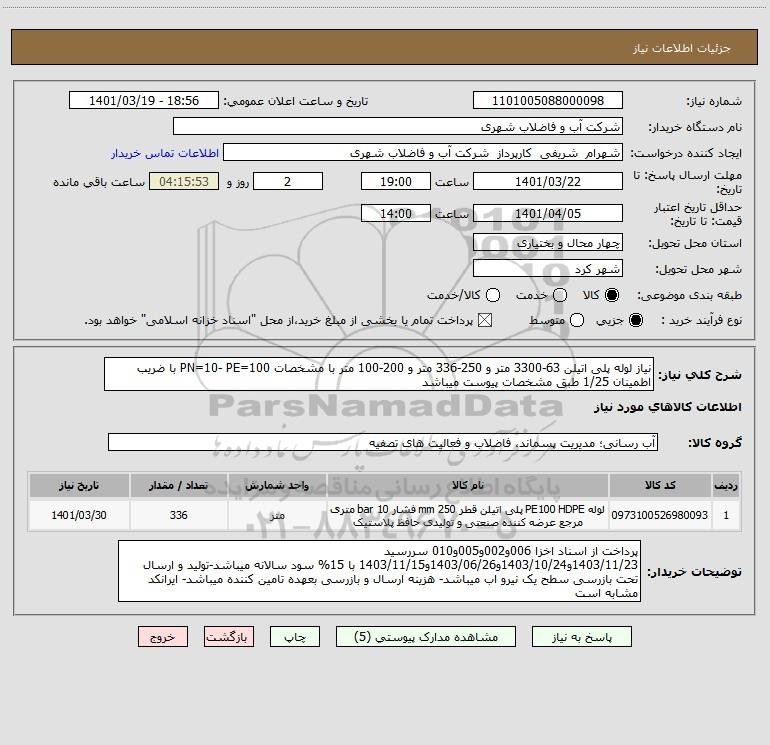Click the remaining days field showing 2
770x745 pixels.
pyautogui.click(x=288, y=181)
